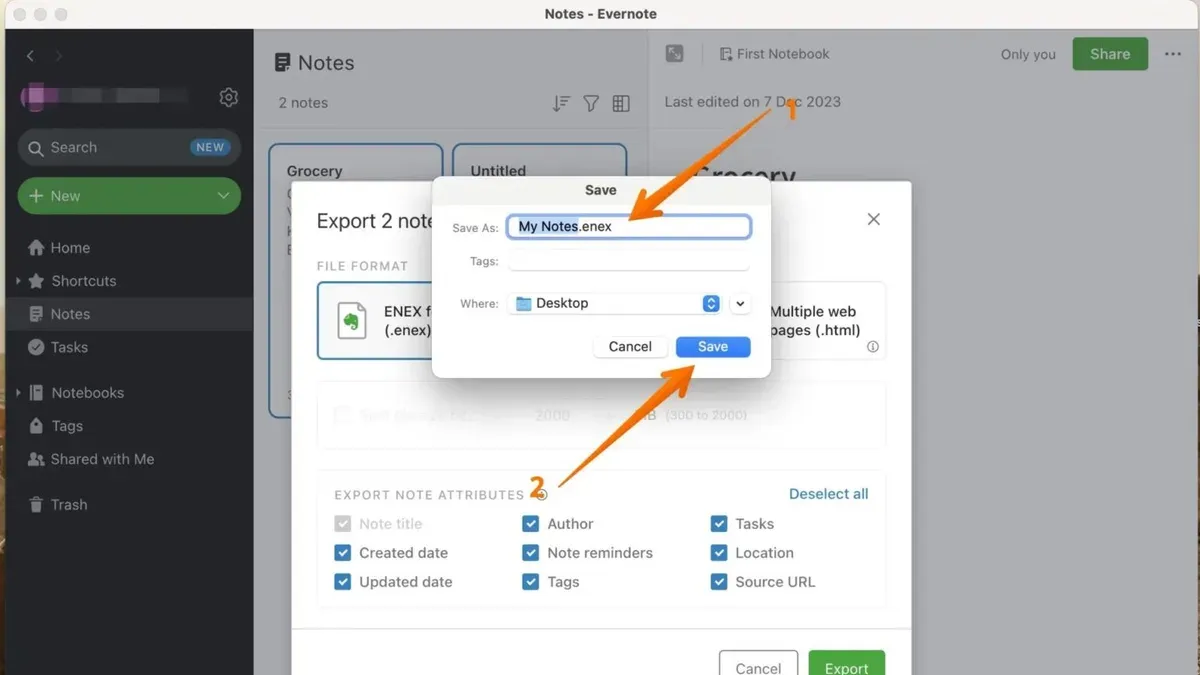Screen dimensions: 1200x675
Task: Toggle the Created date checkbox
Action: 343,553
